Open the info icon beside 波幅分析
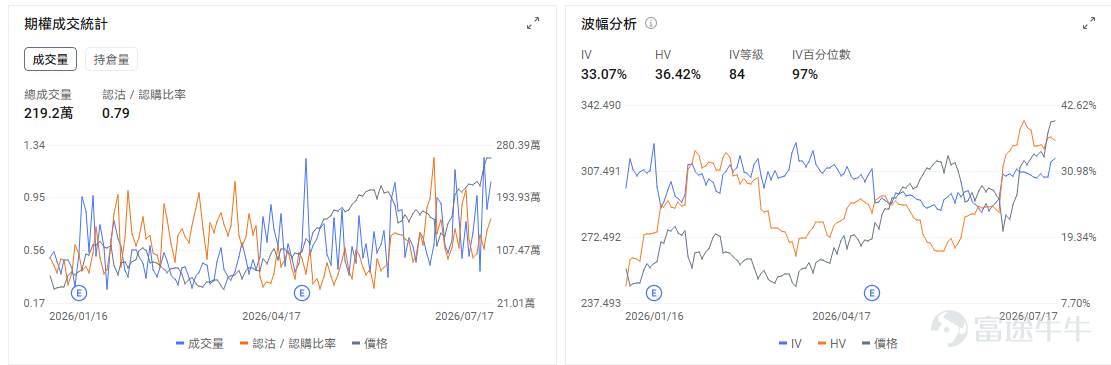Viewport: 1111px width, 365px height. [651, 23]
